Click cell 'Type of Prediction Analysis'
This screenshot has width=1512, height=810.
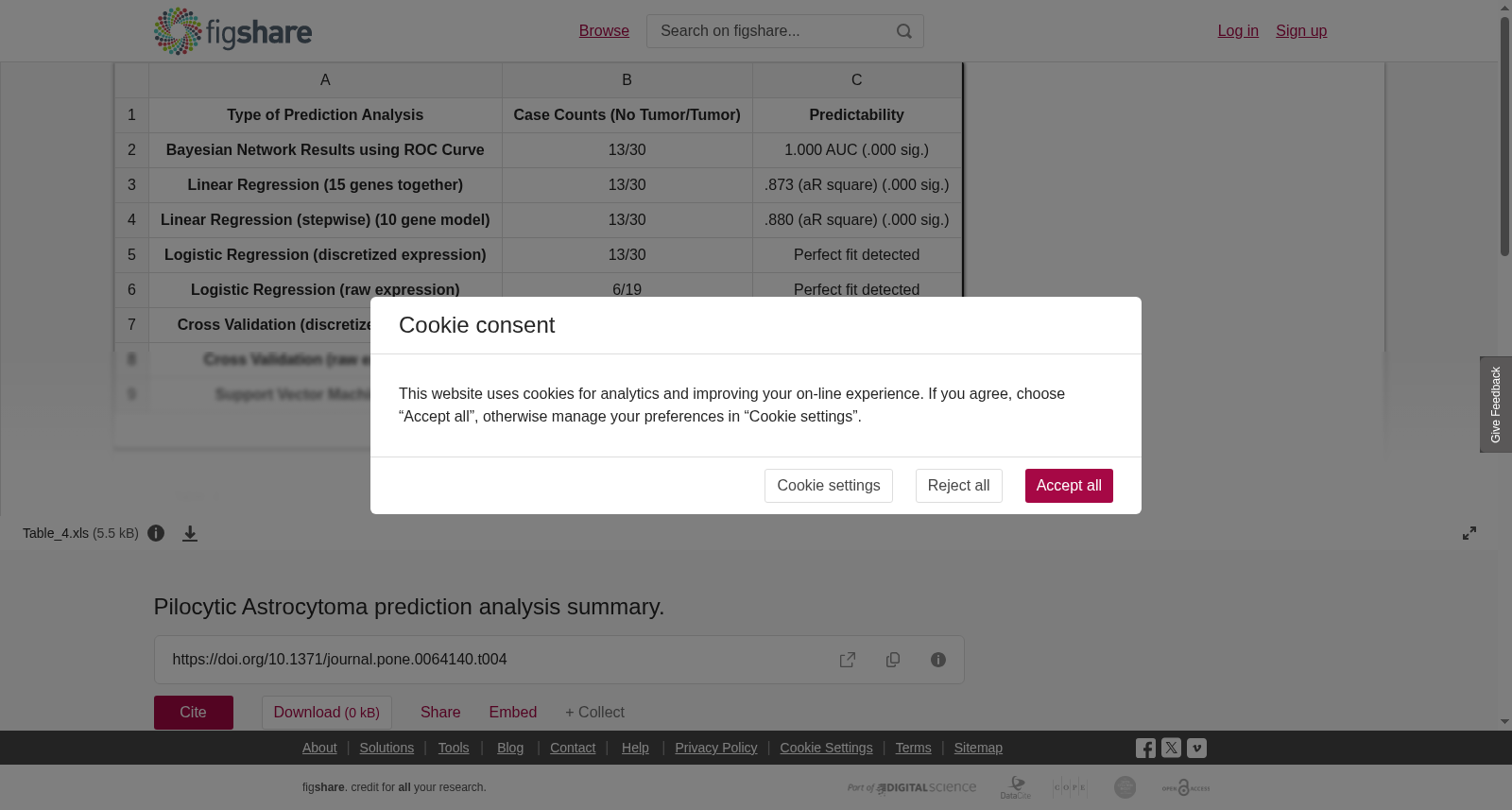[x=325, y=115]
